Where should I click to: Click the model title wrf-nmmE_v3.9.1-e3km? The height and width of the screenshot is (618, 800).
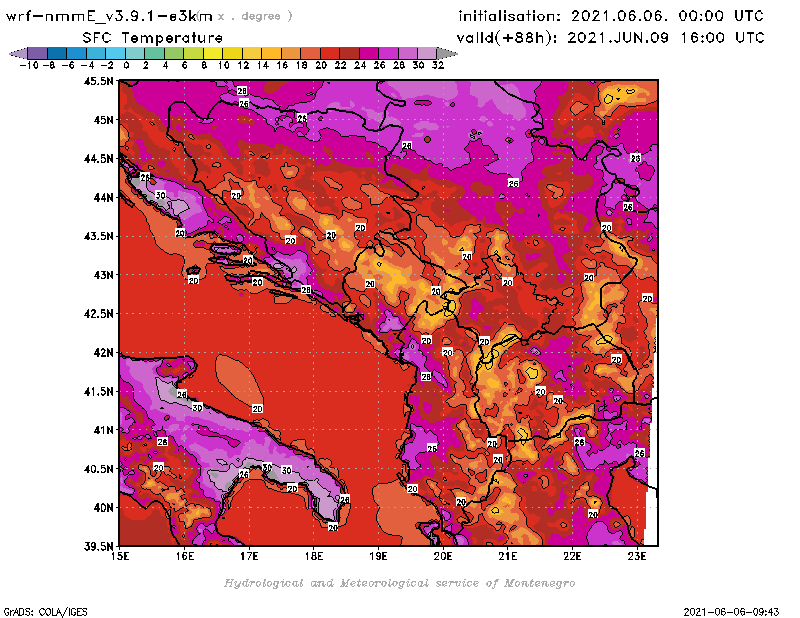click(109, 16)
